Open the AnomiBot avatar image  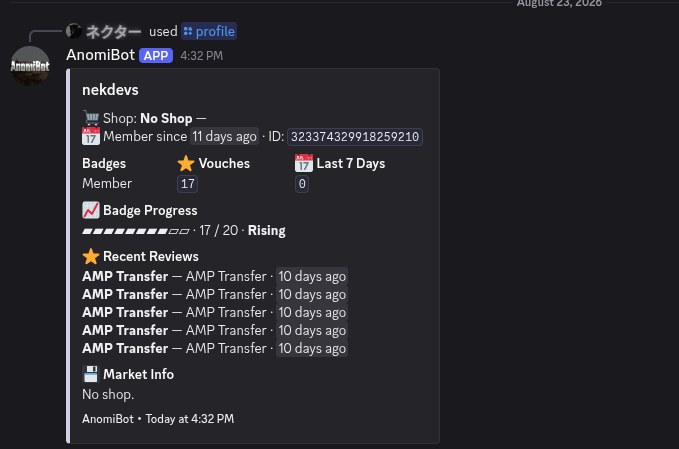pyautogui.click(x=30, y=66)
